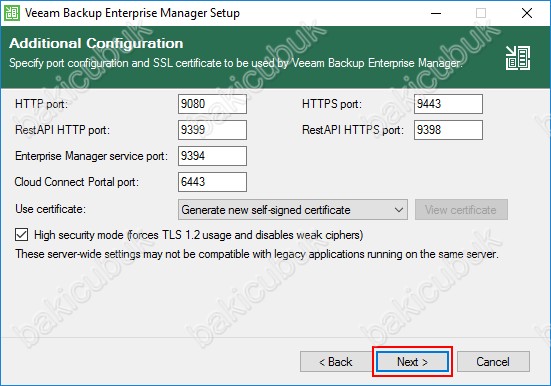This screenshot has height=386, width=551.
Task: Click the 'Use certificate:' label
Action: tap(50, 209)
